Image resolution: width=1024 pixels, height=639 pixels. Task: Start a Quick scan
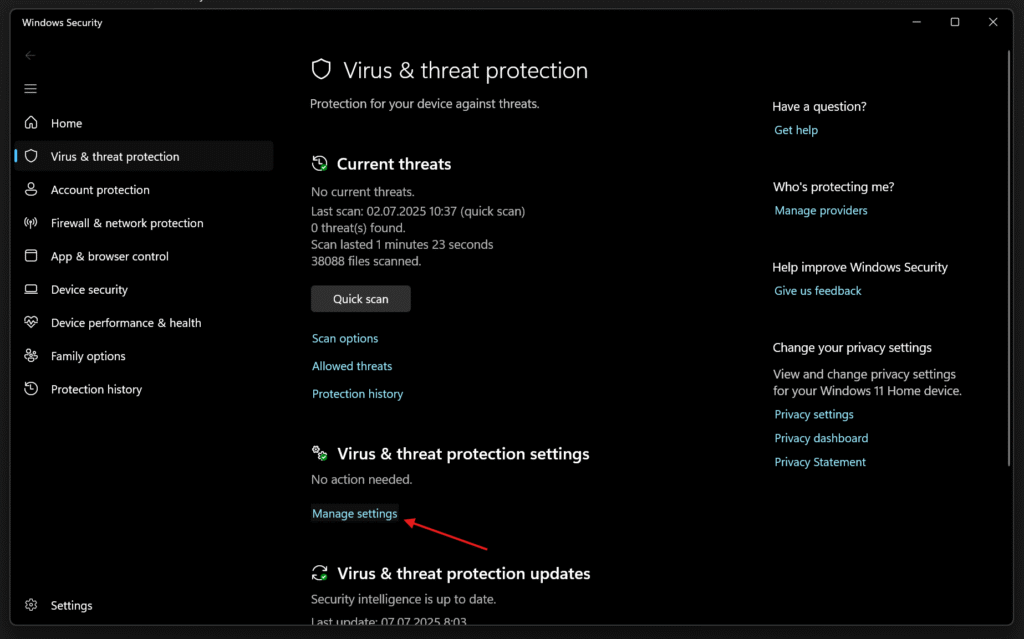coord(360,299)
